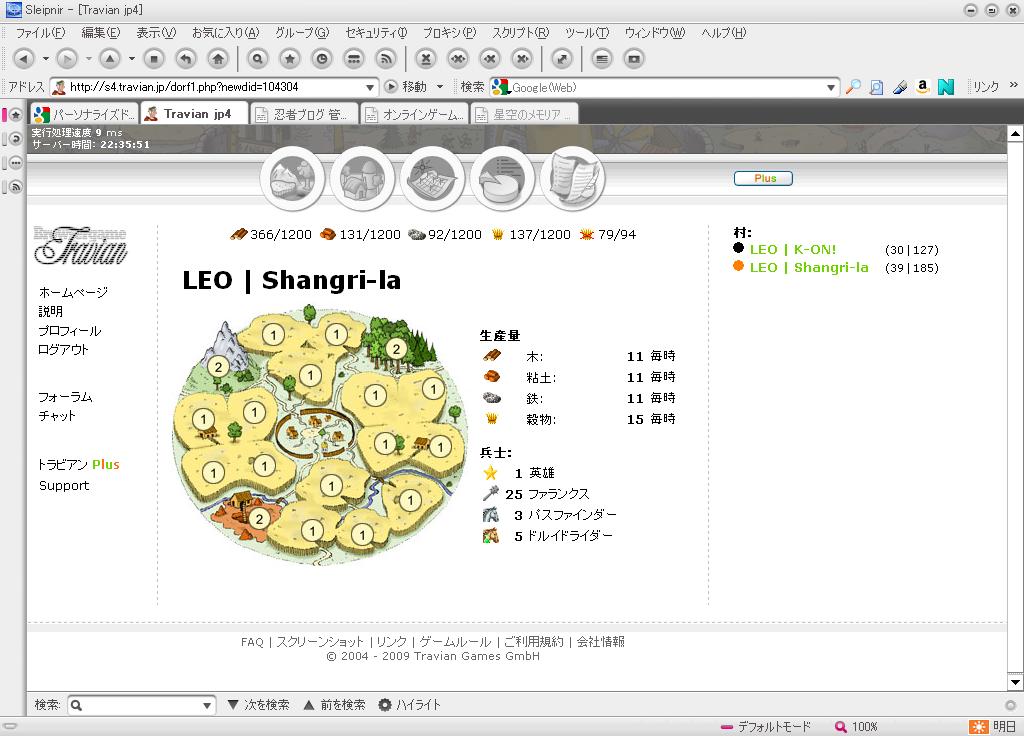Viewport: 1024px width, 736px height.
Task: Expand the 移動 go button dropdown
Action: click(x=440, y=86)
